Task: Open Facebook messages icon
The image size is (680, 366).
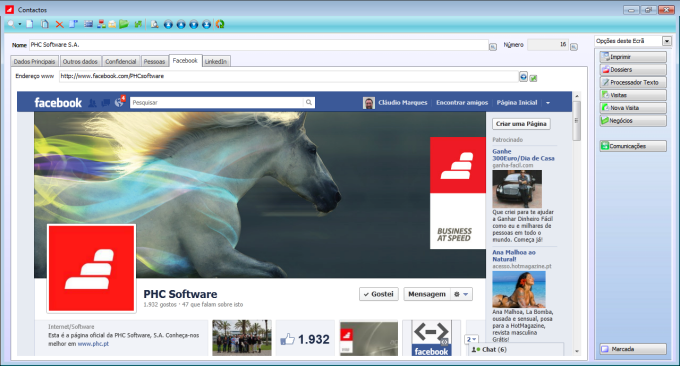Action: 105,103
